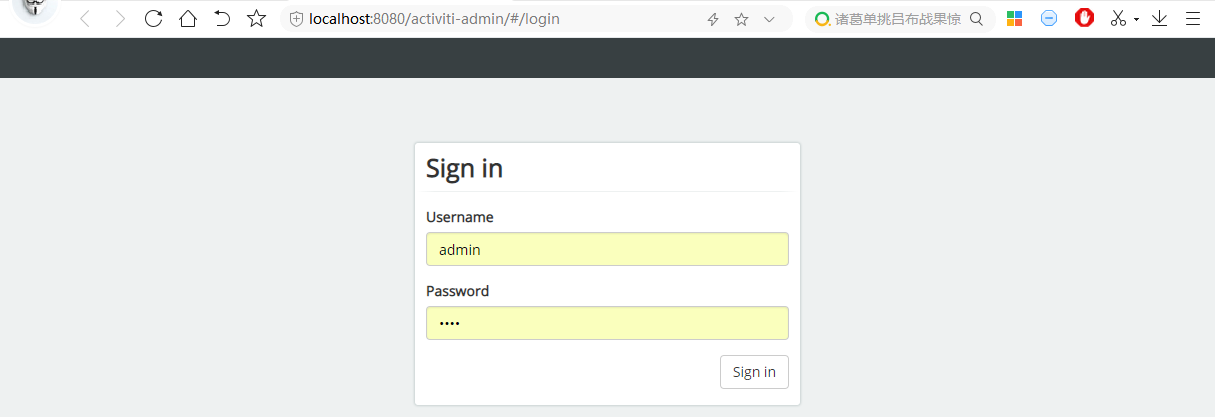1215x417 pixels.
Task: Click the undo restore-page arrow icon
Action: tap(222, 19)
